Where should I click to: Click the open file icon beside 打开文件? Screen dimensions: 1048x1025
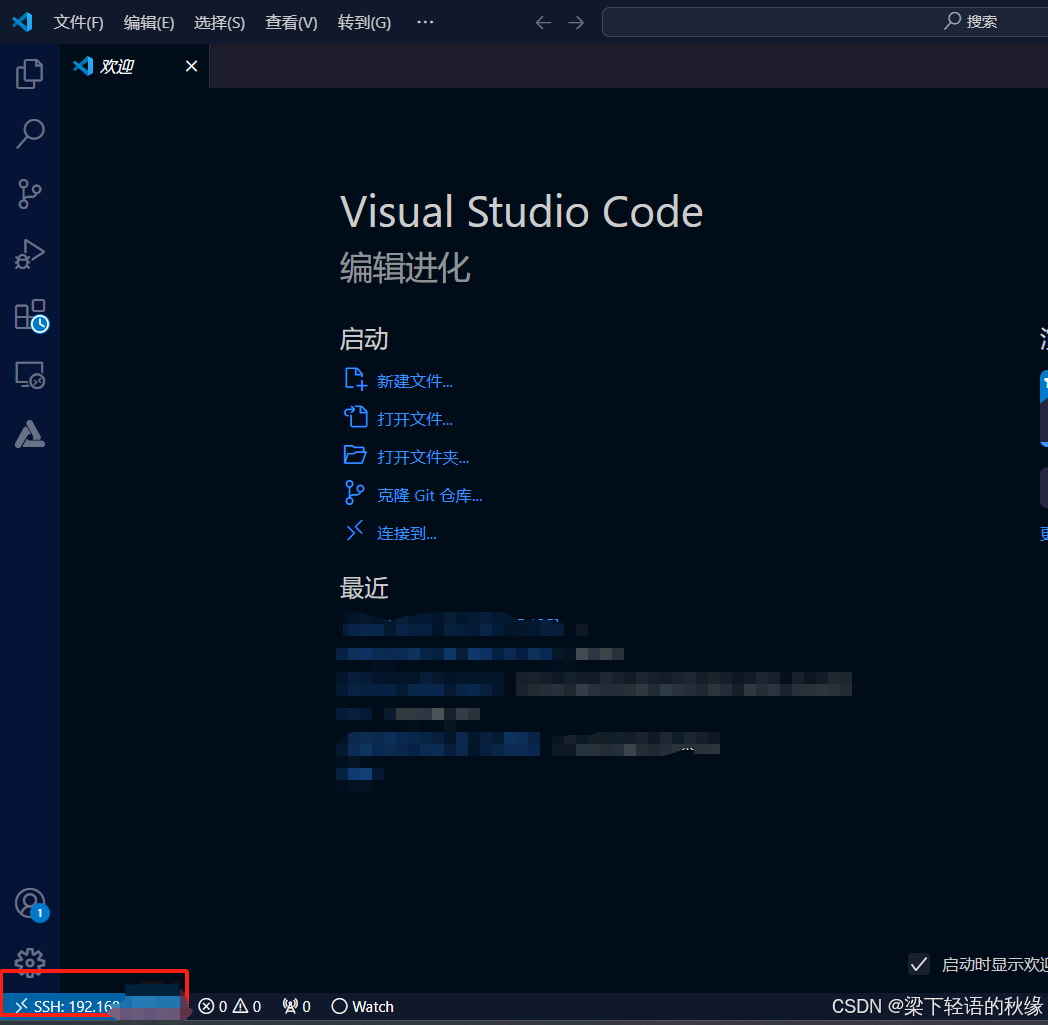point(356,417)
